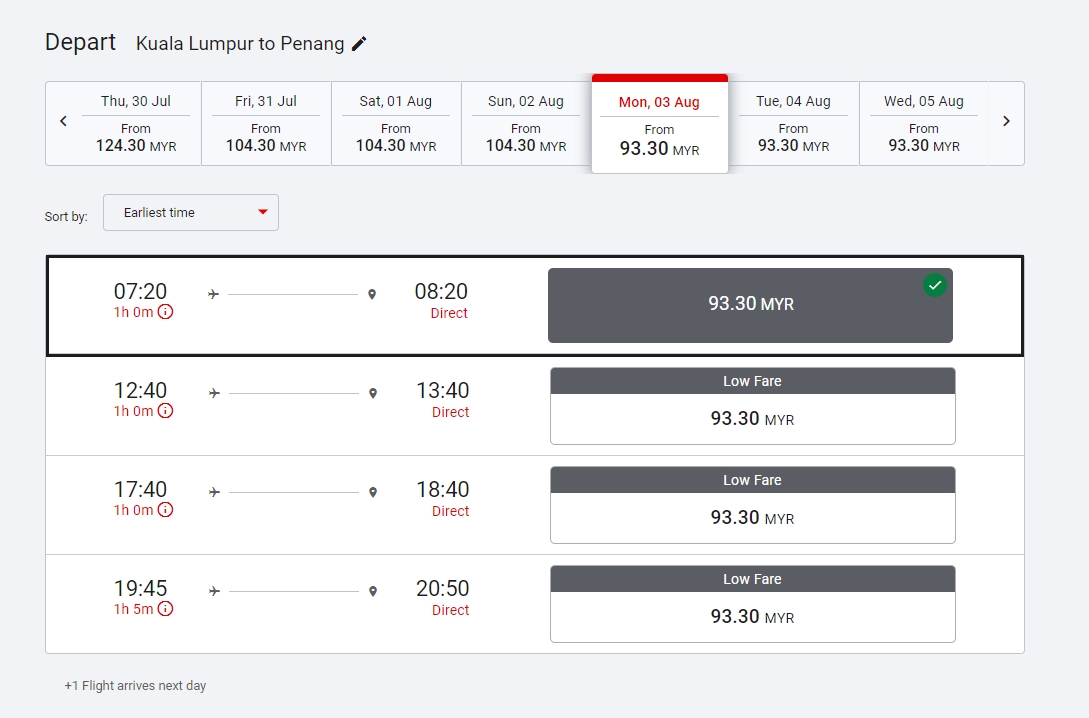Viewport: 1089px width, 718px height.
Task: Open the Earliest time sort dropdown
Action: point(190,212)
